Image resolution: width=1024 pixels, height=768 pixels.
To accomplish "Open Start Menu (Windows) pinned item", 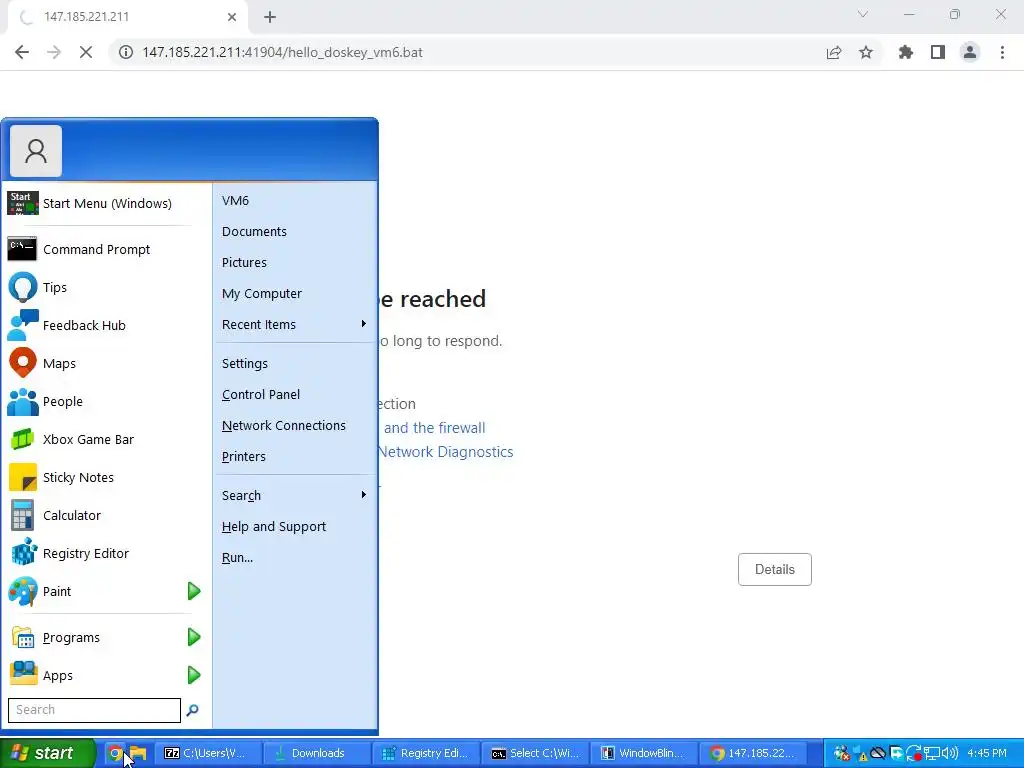I will tap(107, 203).
